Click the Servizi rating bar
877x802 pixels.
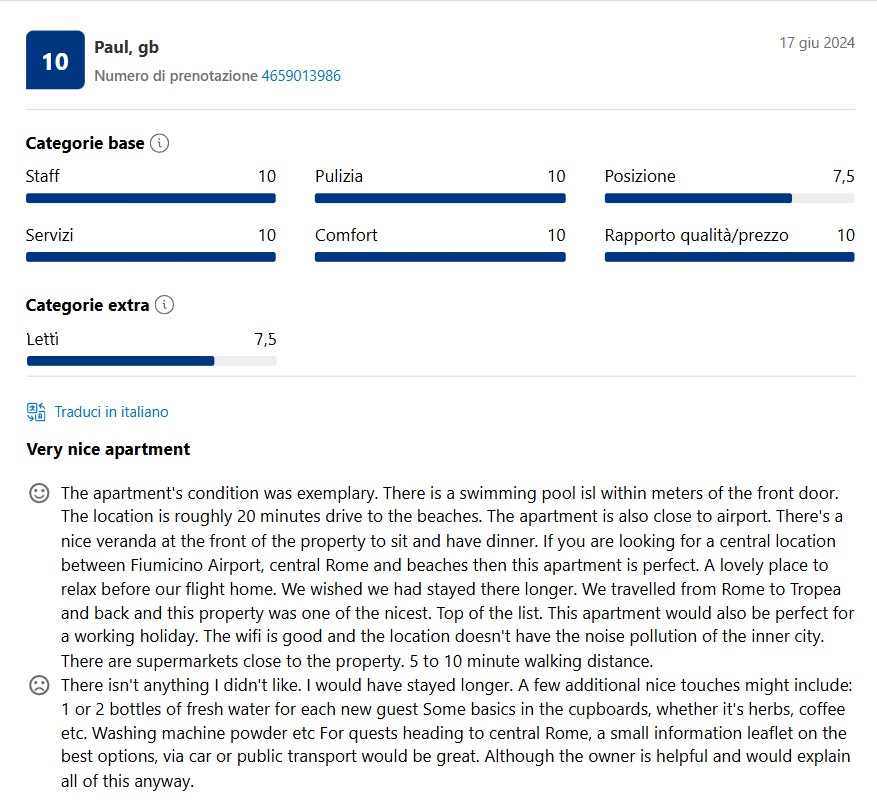150,257
